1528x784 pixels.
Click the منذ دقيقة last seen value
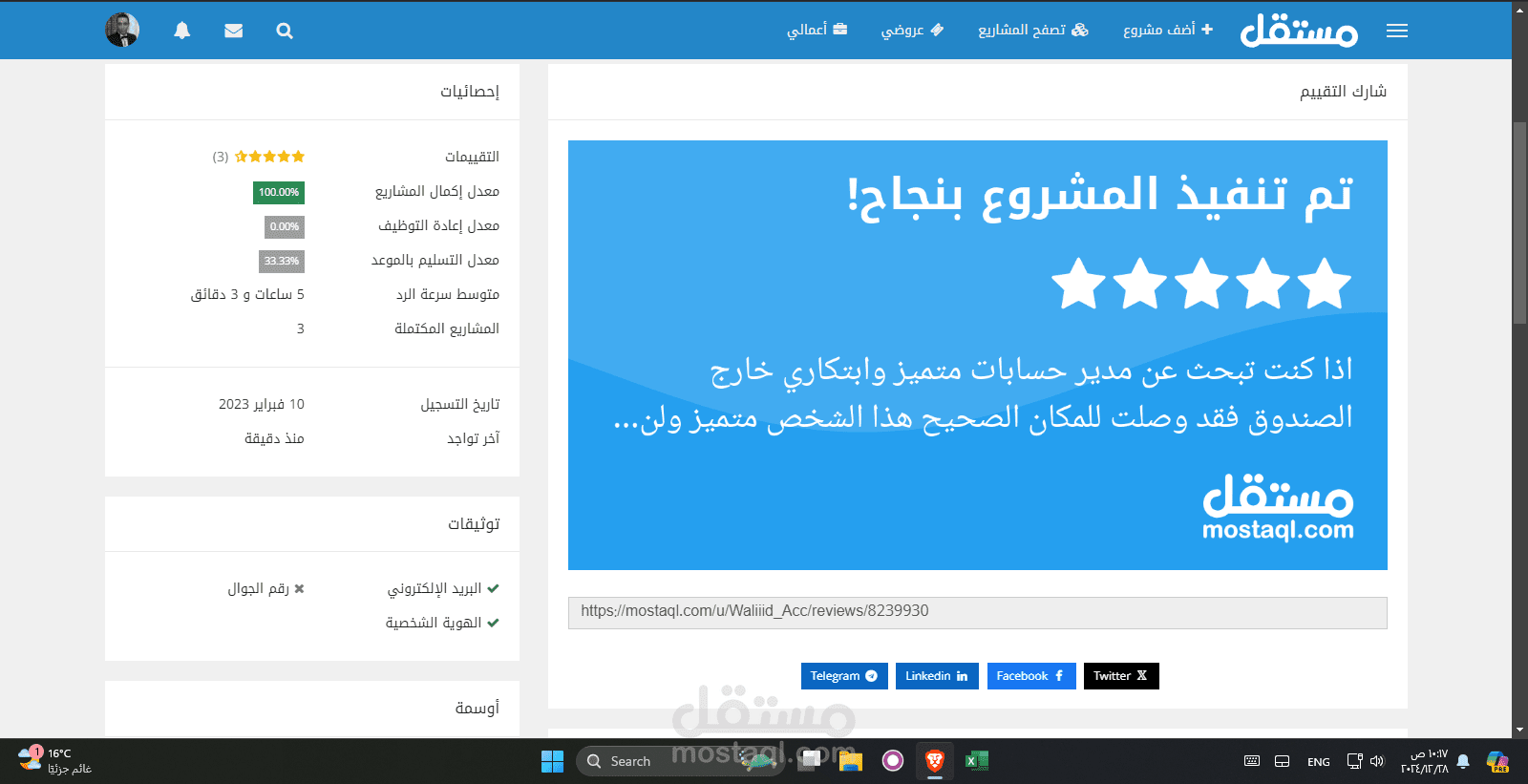[274, 438]
